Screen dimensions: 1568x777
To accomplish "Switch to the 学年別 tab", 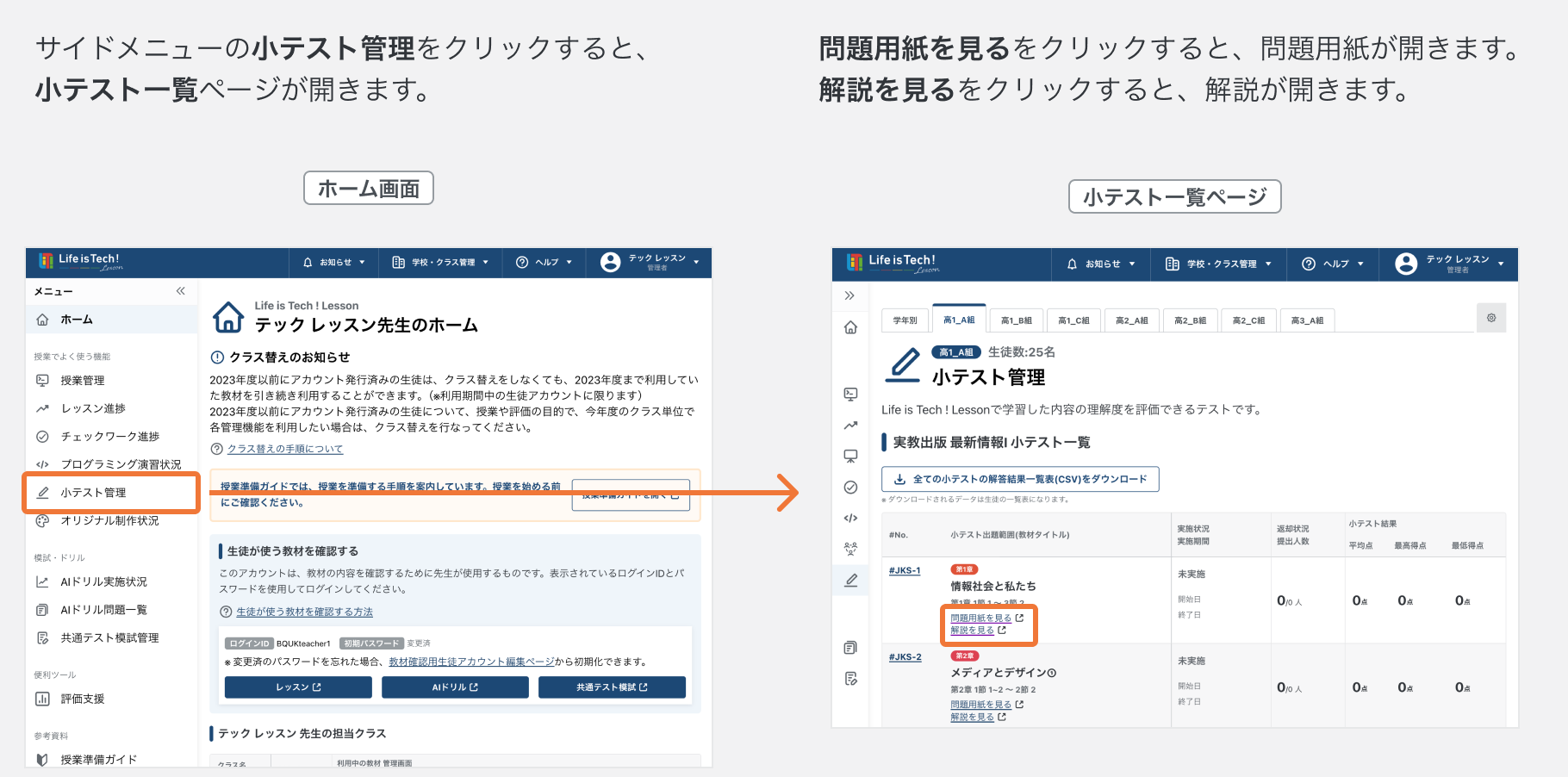I will (x=905, y=320).
